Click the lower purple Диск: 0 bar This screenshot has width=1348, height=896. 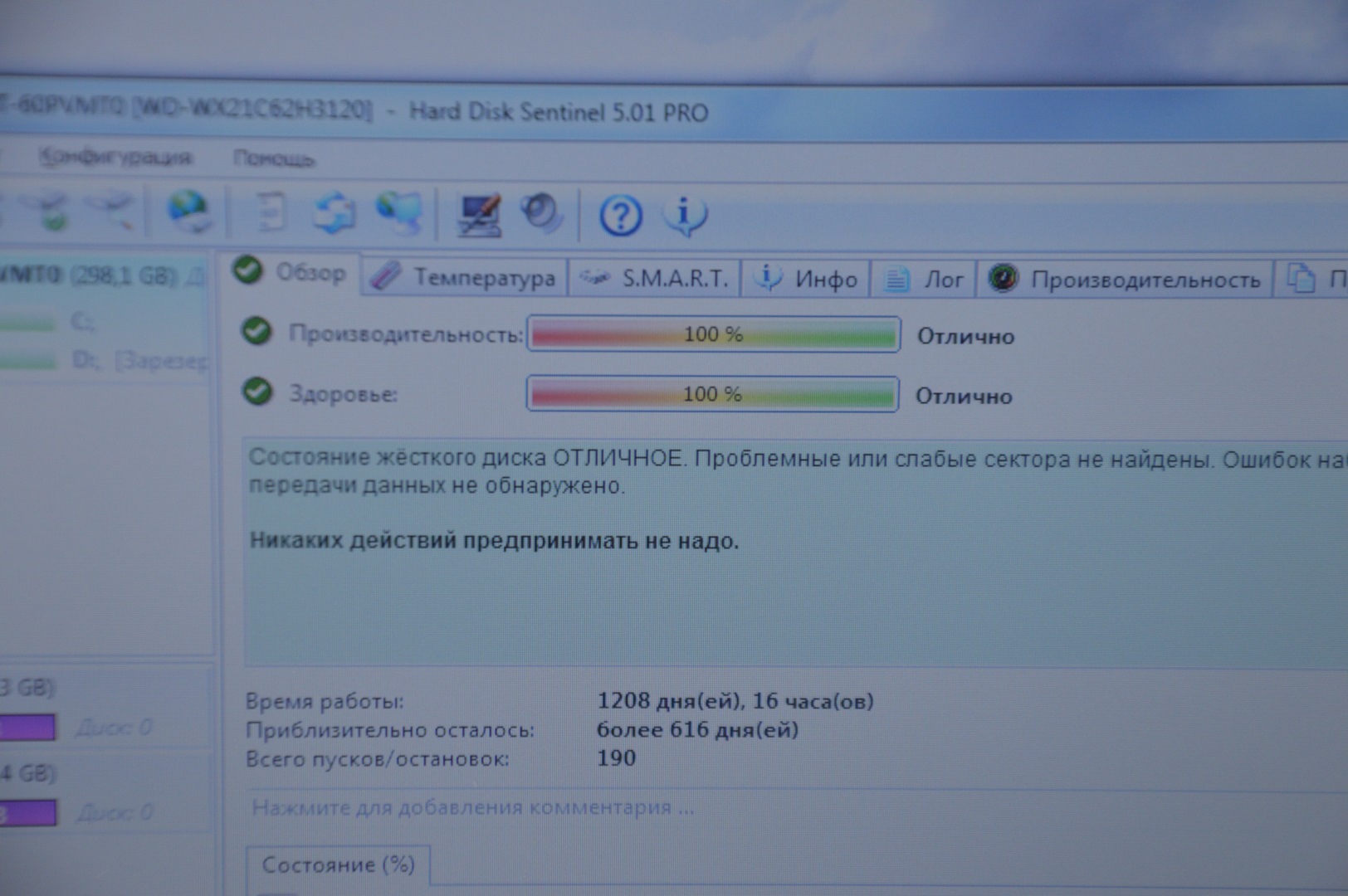click(28, 812)
